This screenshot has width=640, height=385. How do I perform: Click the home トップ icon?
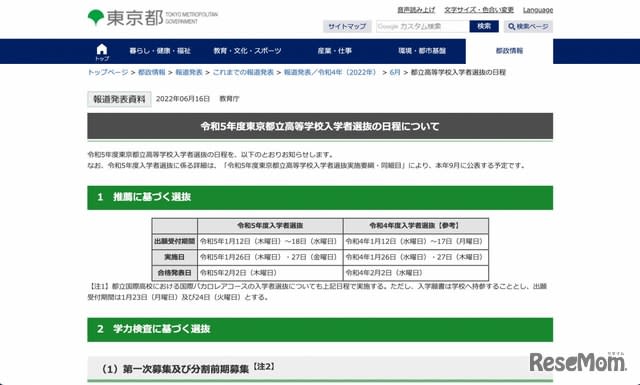tap(102, 52)
